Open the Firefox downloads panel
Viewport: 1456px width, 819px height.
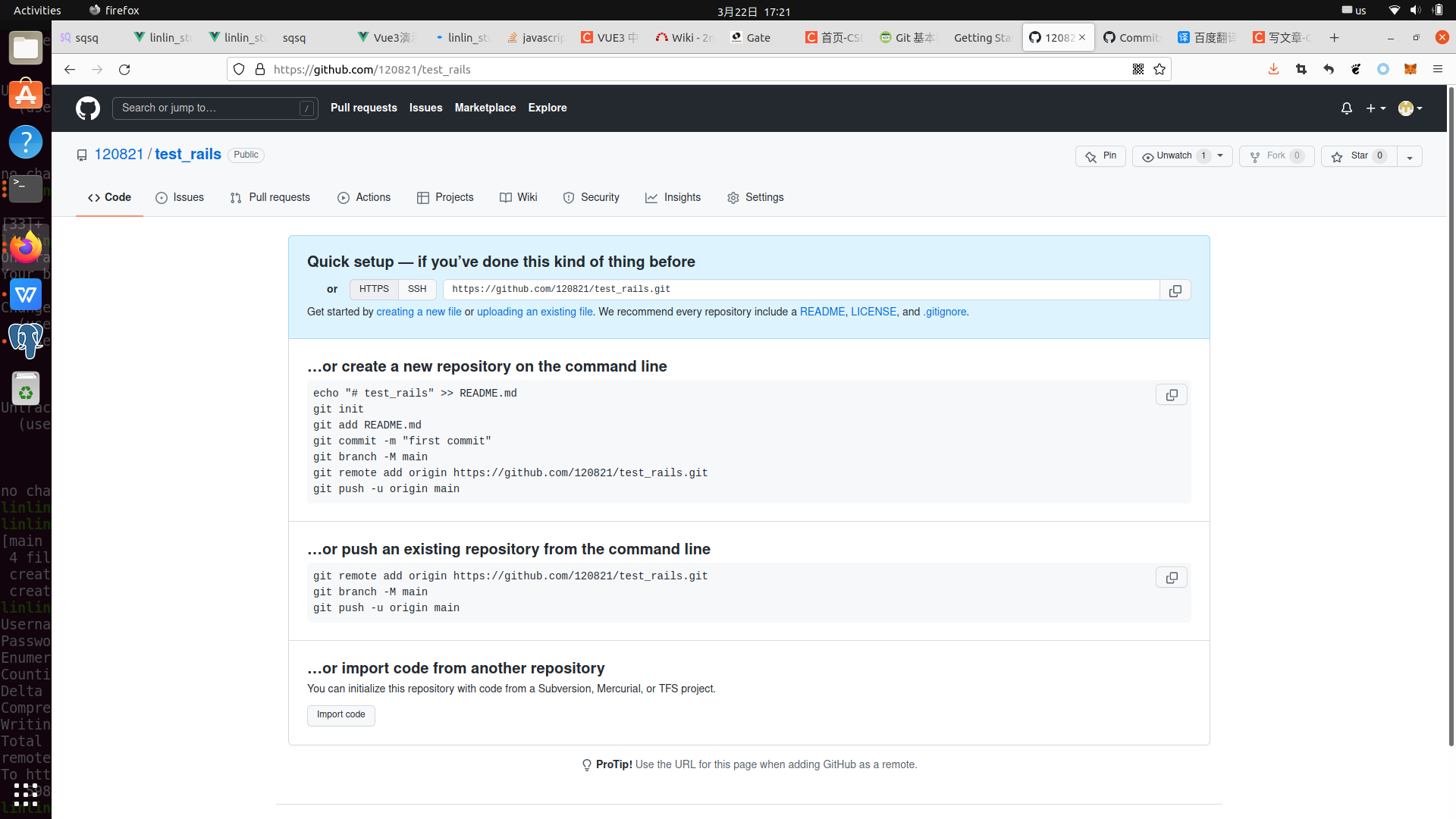(1273, 70)
